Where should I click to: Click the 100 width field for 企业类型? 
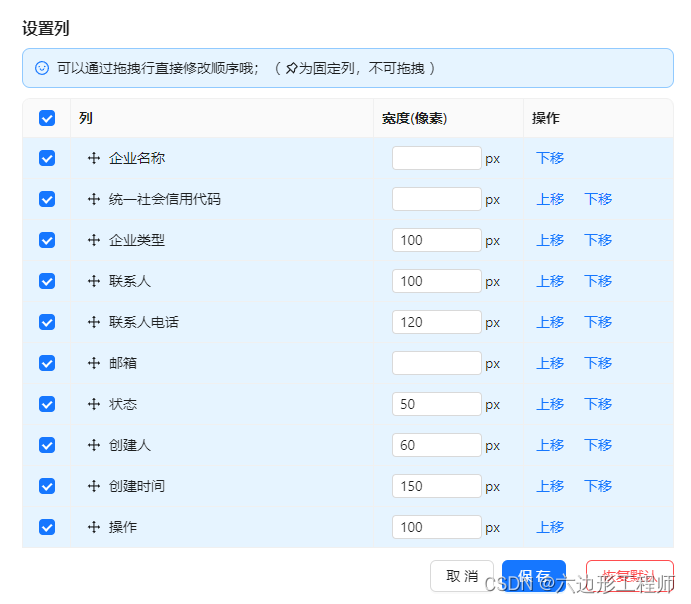[x=437, y=240]
